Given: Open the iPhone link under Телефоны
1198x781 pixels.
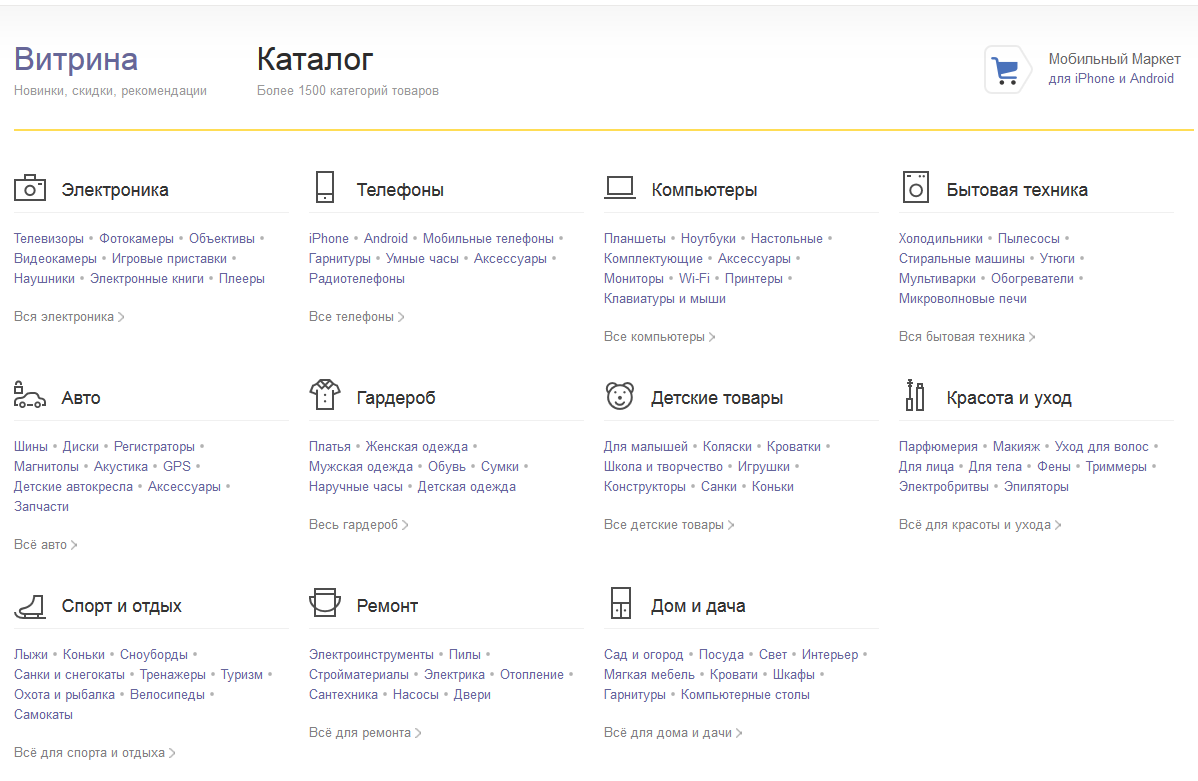Looking at the screenshot, I should [329, 239].
